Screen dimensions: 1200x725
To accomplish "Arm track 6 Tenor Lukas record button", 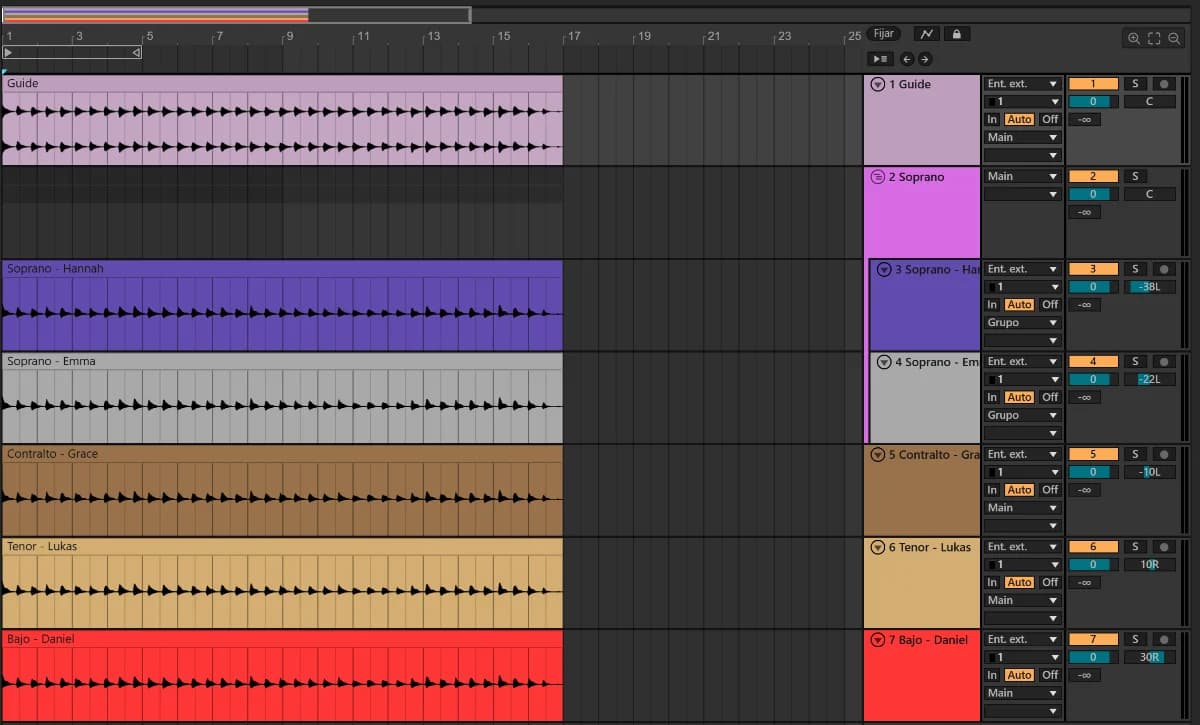I will tap(1164, 547).
